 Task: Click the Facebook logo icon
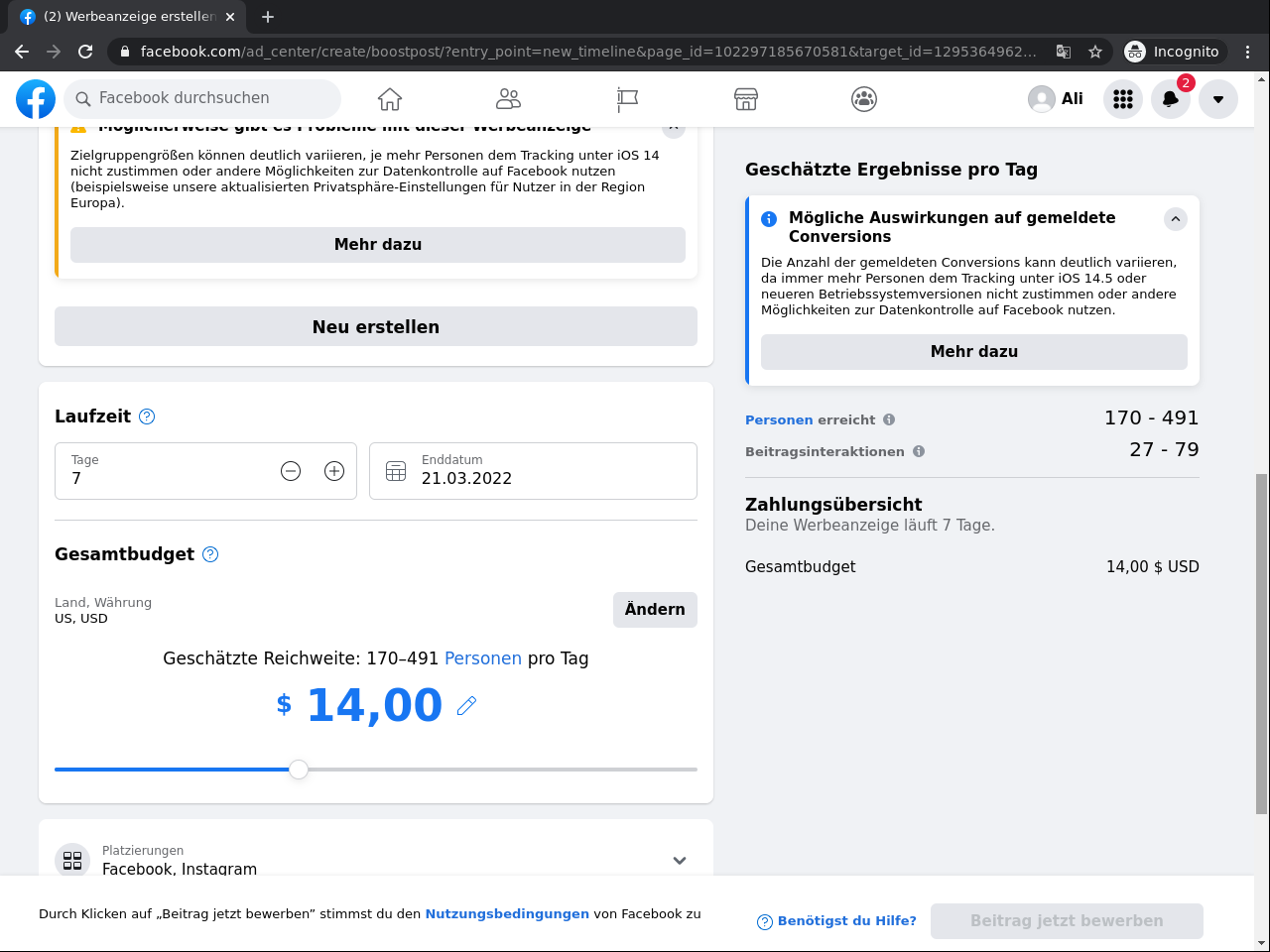pyautogui.click(x=36, y=99)
